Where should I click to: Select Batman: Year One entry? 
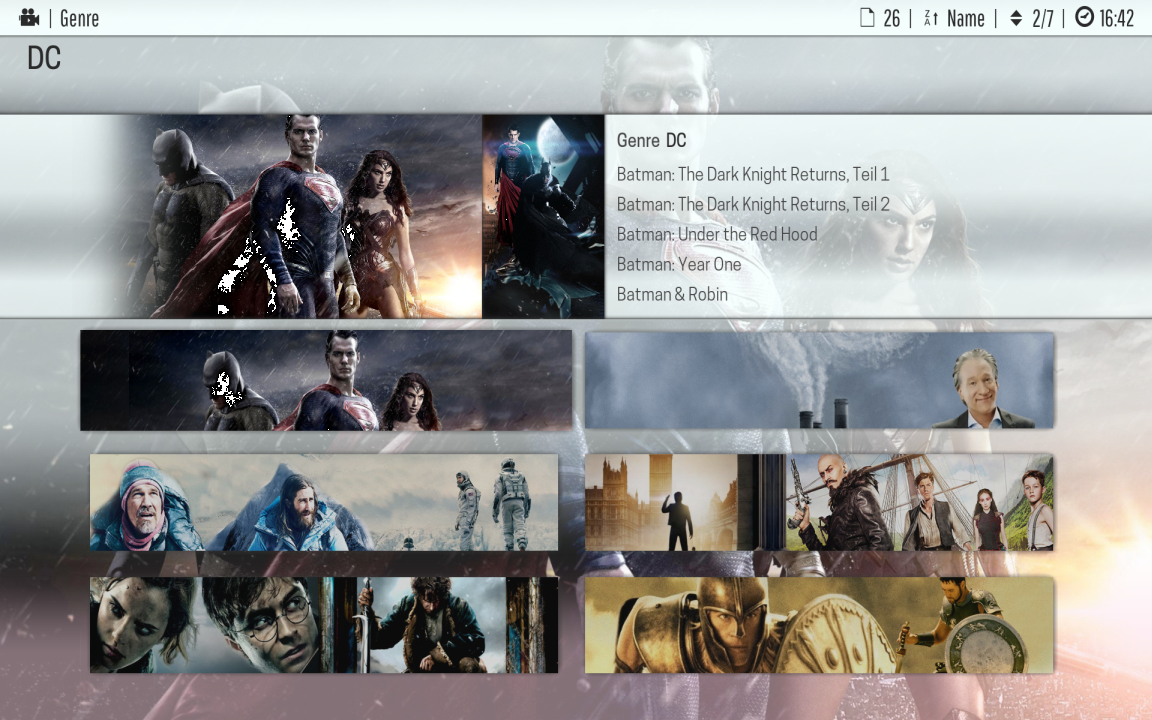pos(679,264)
